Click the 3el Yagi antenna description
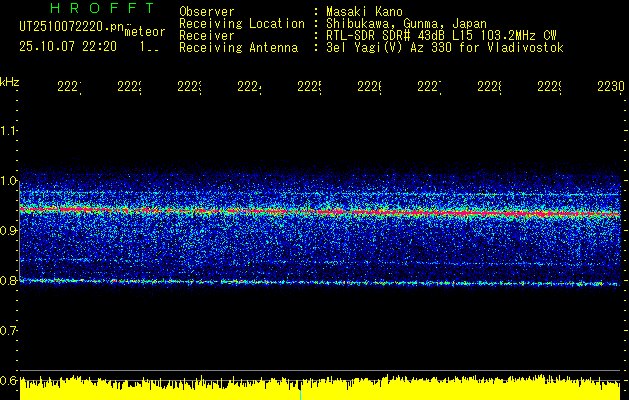The image size is (629, 400). coord(445,48)
